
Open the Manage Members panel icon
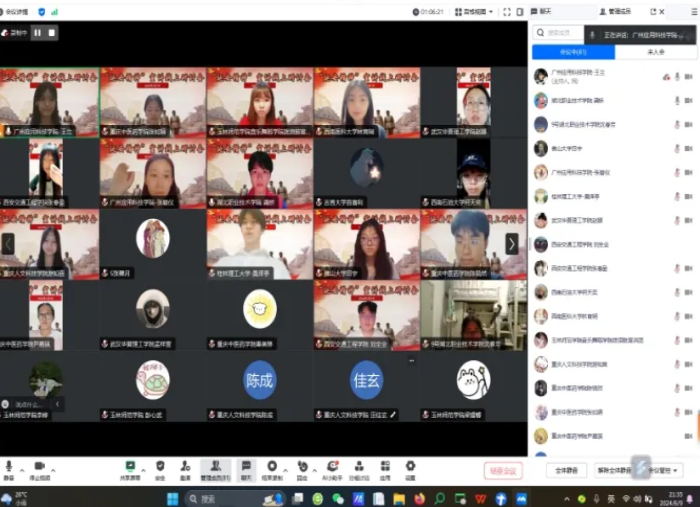pyautogui.click(x=215, y=467)
